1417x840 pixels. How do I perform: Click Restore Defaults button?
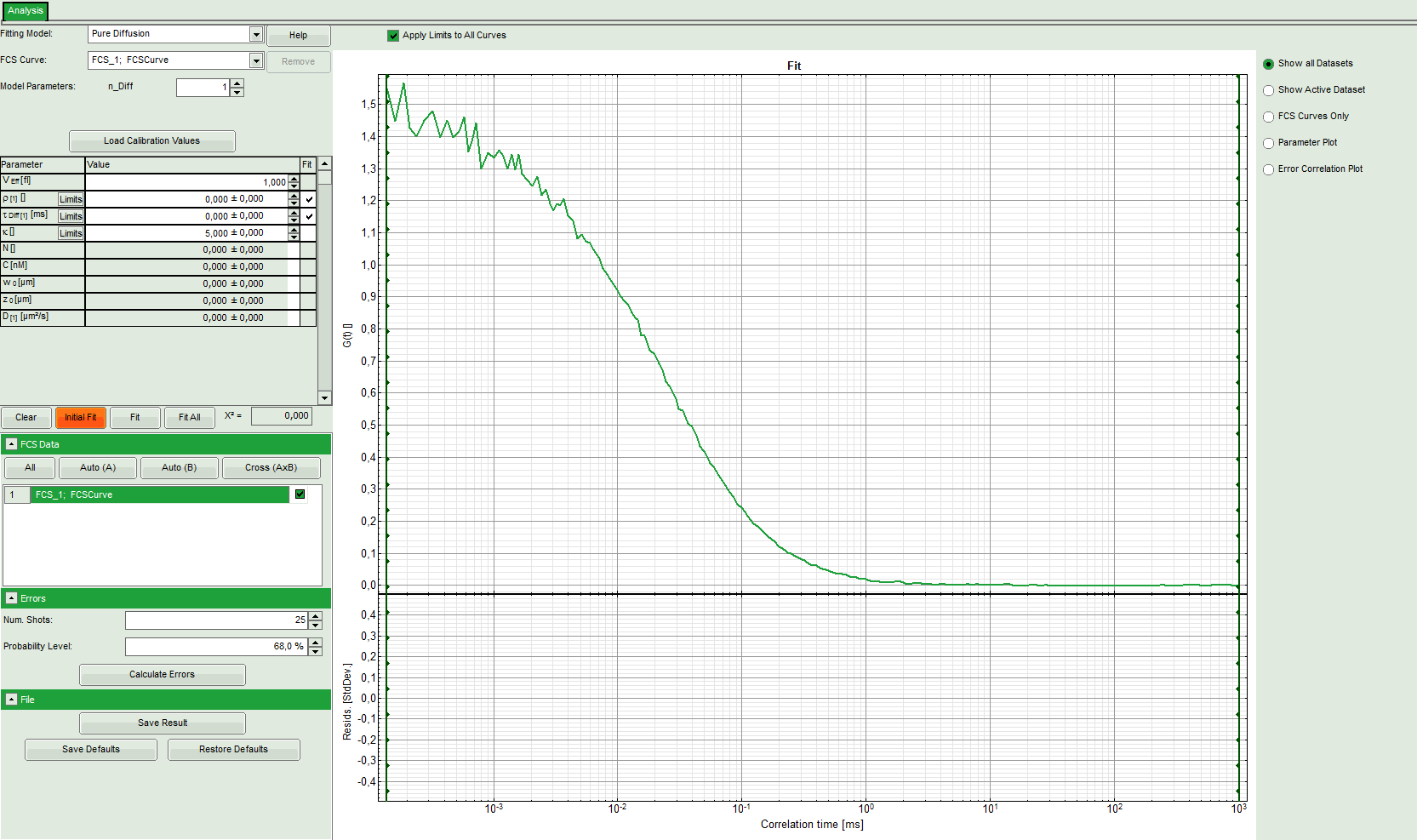click(x=233, y=750)
